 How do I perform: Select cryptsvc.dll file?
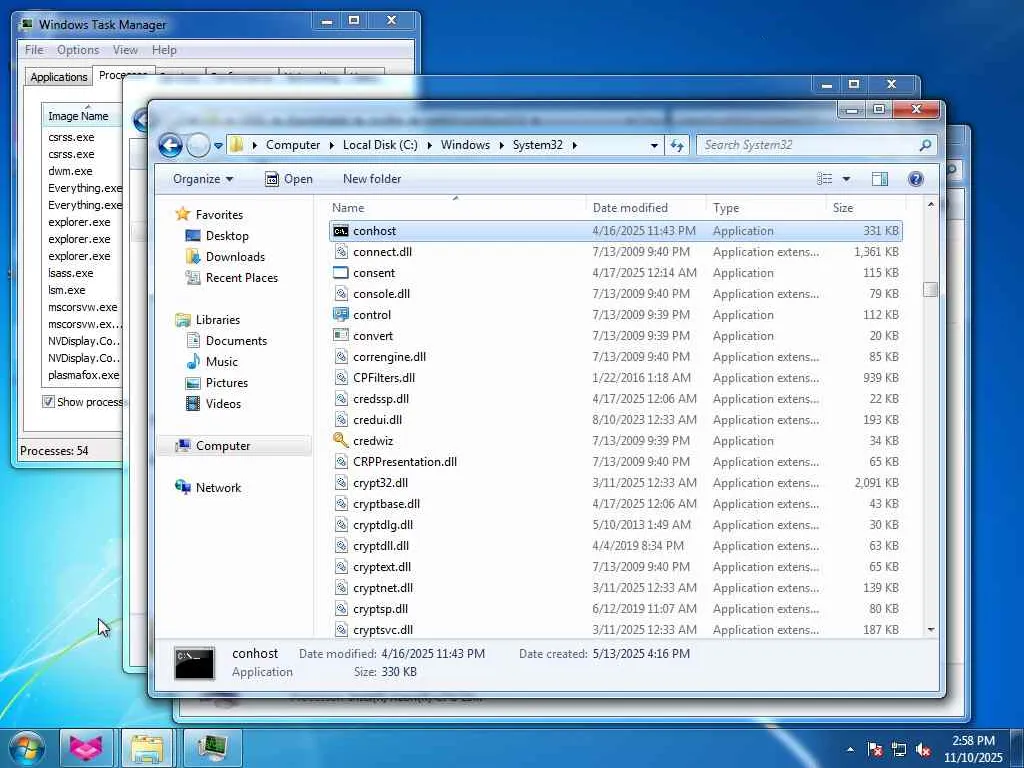(383, 630)
